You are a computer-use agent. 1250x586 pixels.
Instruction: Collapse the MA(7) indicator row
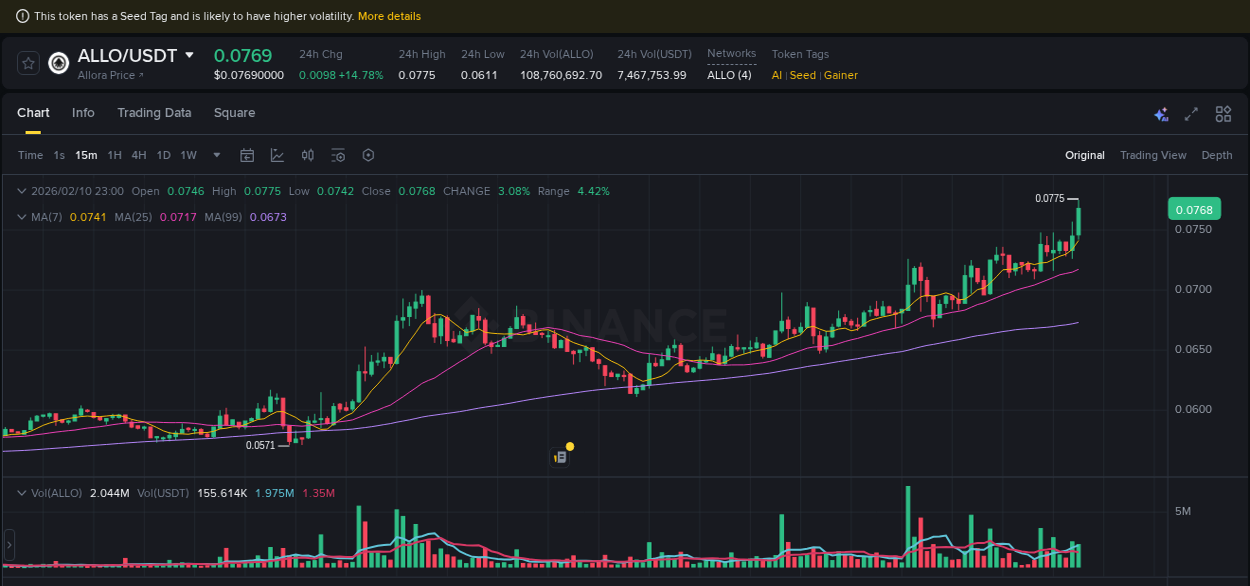coord(20,216)
